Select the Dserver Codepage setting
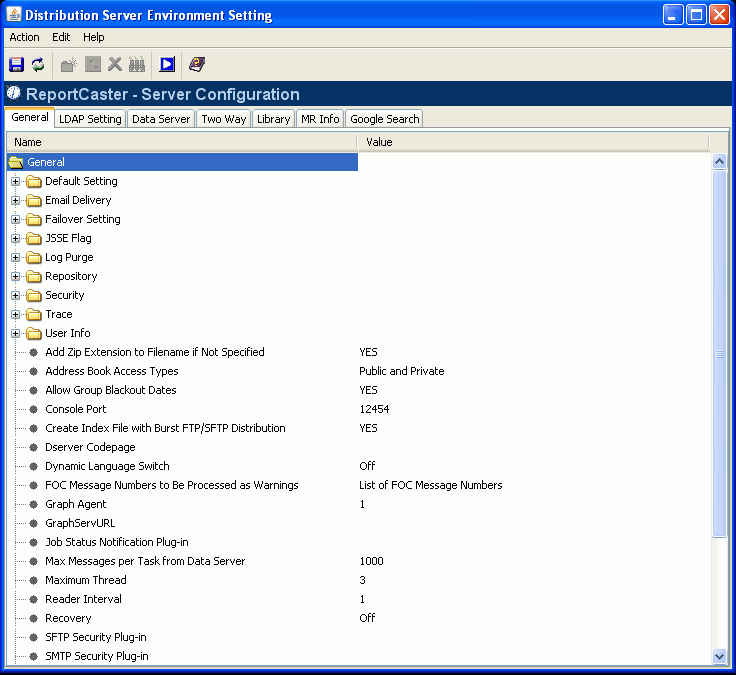Screen dimensions: 736x675 tap(90, 447)
